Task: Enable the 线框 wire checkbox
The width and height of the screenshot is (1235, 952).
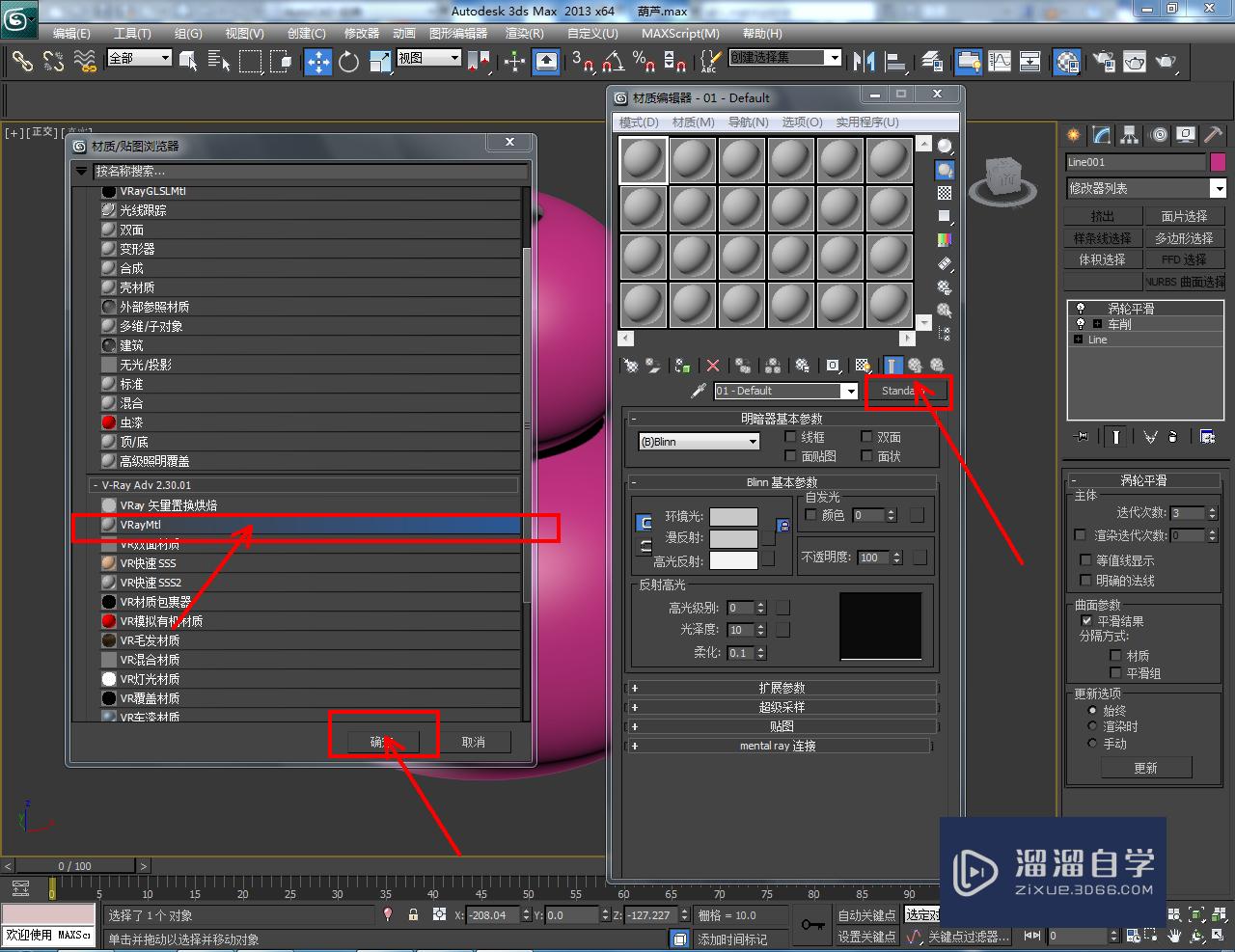Action: click(x=791, y=437)
